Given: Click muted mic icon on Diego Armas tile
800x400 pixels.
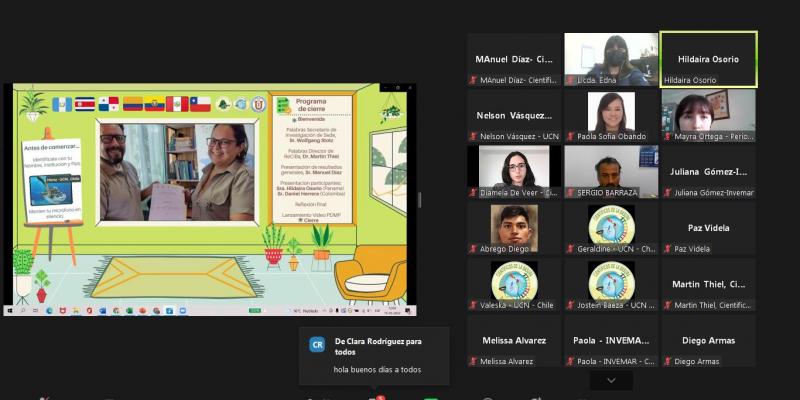Looking at the screenshot, I should click(668, 362).
